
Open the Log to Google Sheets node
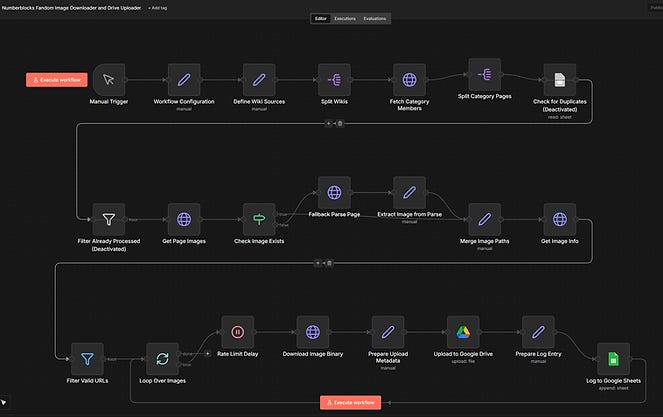coord(614,359)
